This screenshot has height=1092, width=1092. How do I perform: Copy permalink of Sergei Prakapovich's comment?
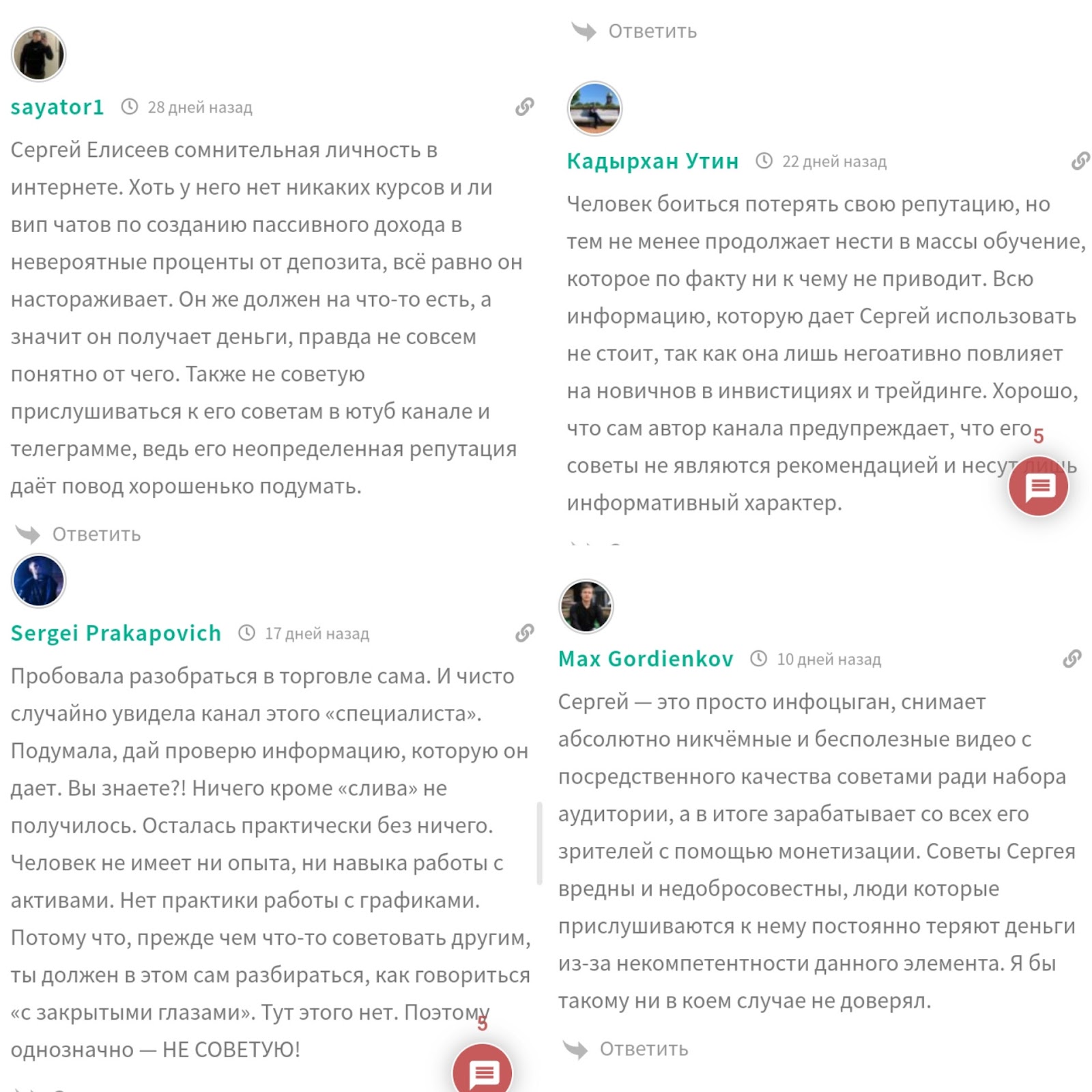tap(524, 633)
